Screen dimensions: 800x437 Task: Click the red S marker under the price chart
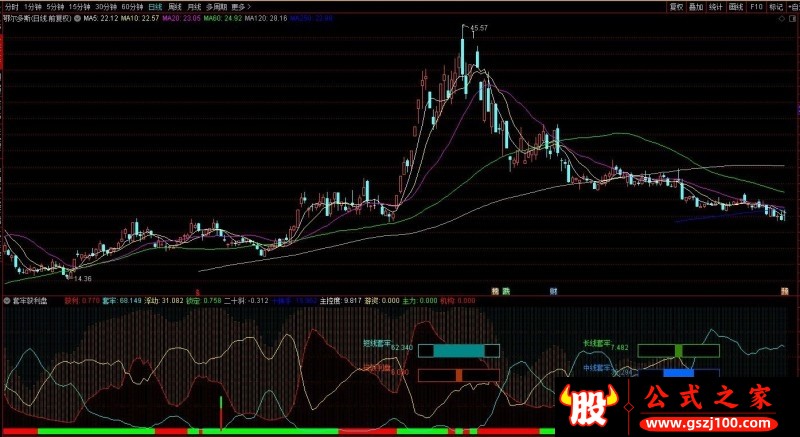pos(198,292)
